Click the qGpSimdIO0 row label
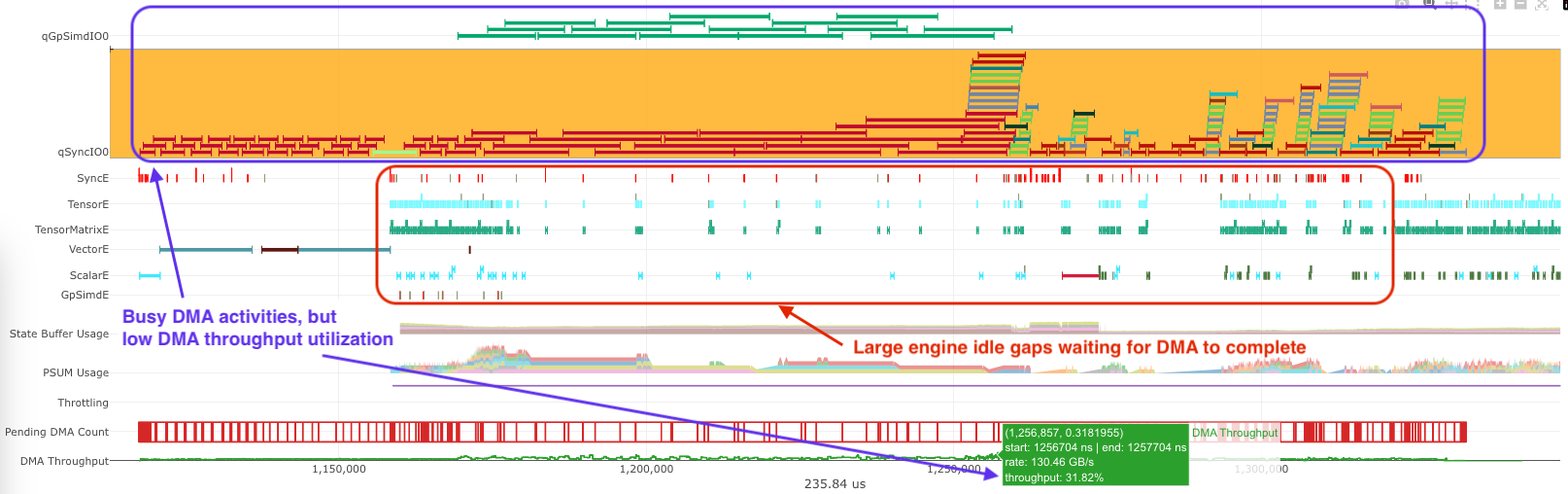 (75, 36)
